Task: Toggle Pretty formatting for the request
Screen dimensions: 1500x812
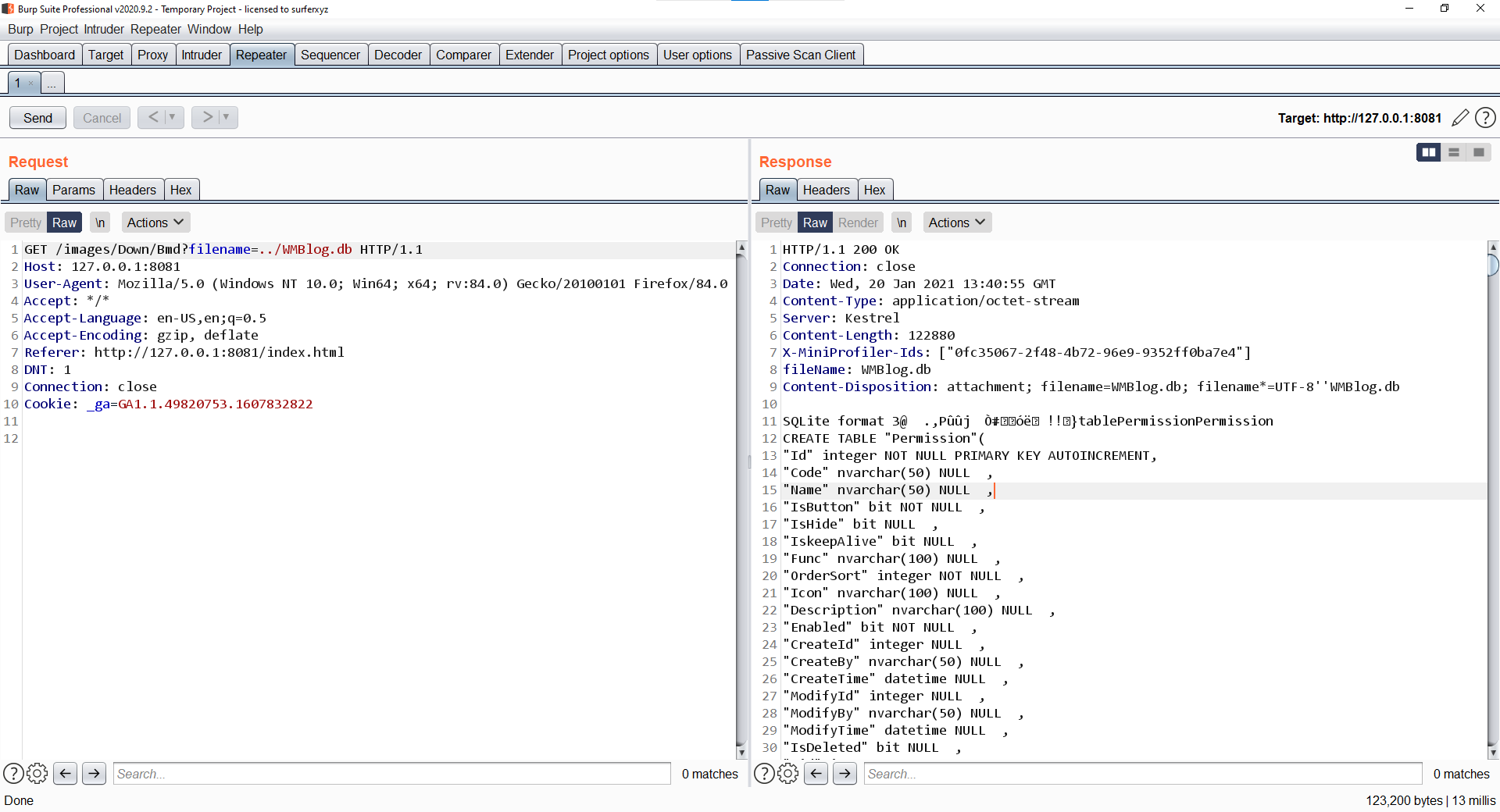Action: point(25,223)
